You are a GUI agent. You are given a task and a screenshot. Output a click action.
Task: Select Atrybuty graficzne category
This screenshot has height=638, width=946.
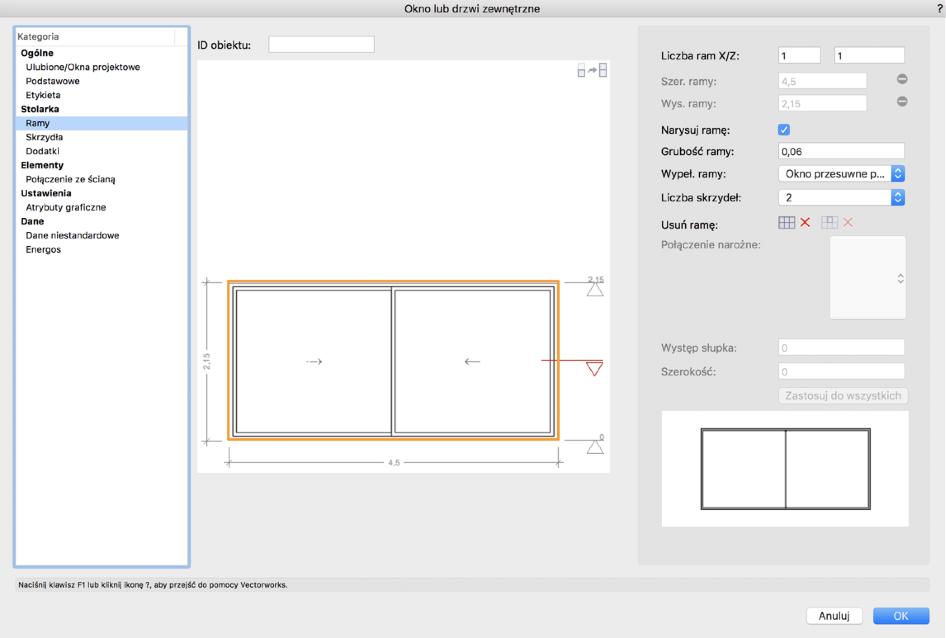click(x=66, y=207)
